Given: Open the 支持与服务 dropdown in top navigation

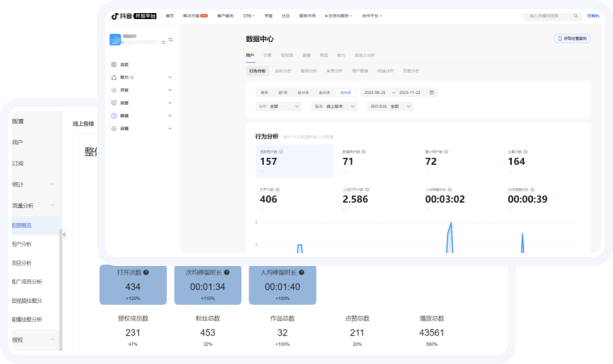Looking at the screenshot, I should point(339,16).
